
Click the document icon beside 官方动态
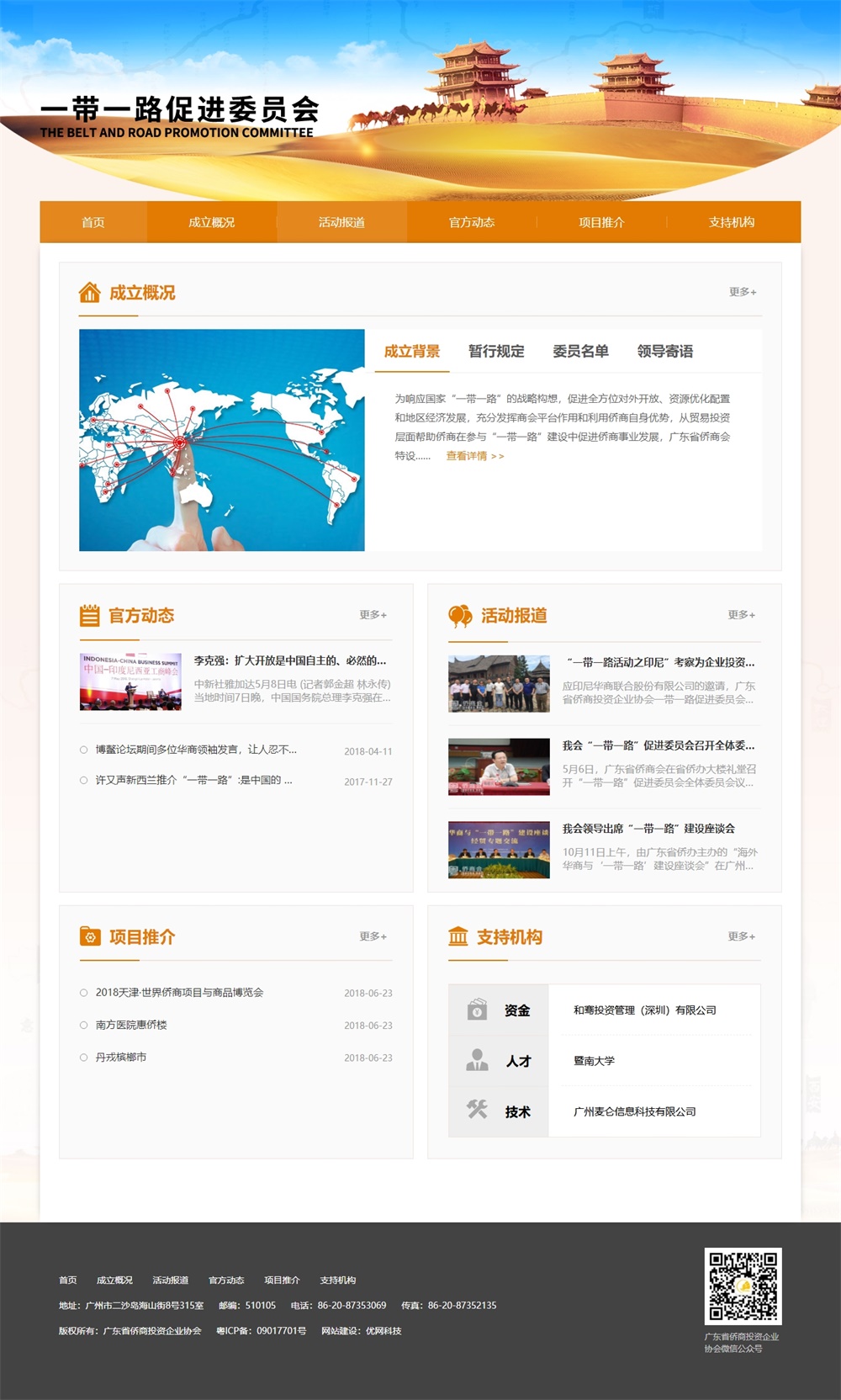[x=89, y=616]
